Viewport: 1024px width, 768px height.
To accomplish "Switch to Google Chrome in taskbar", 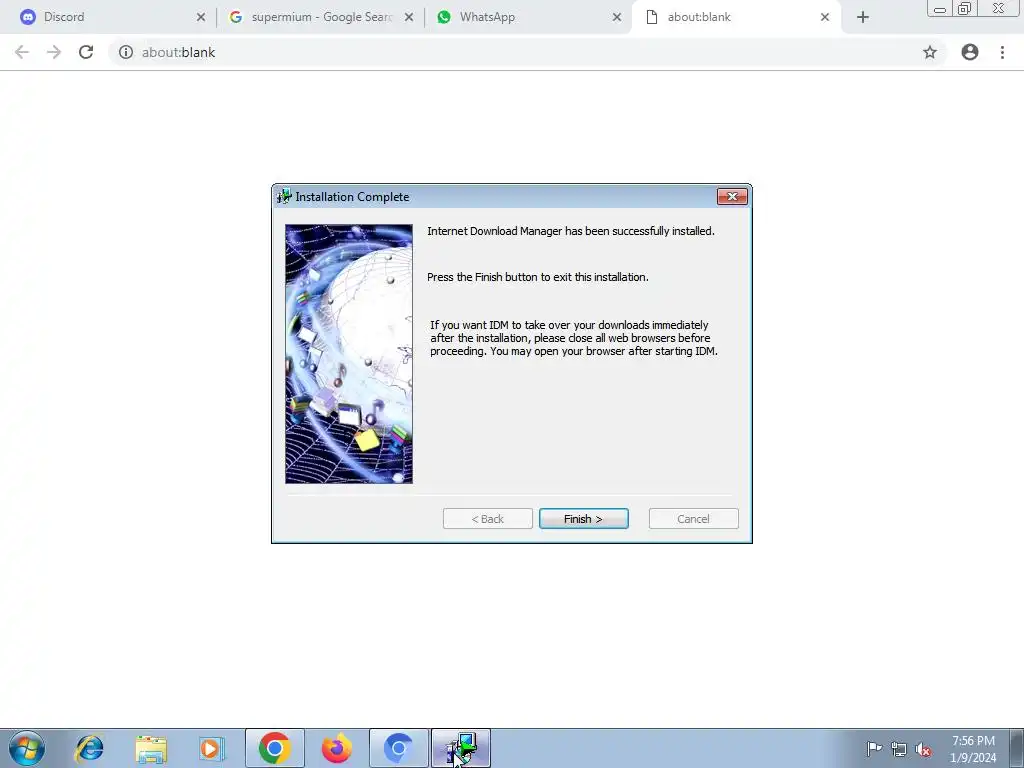I will click(x=274, y=748).
